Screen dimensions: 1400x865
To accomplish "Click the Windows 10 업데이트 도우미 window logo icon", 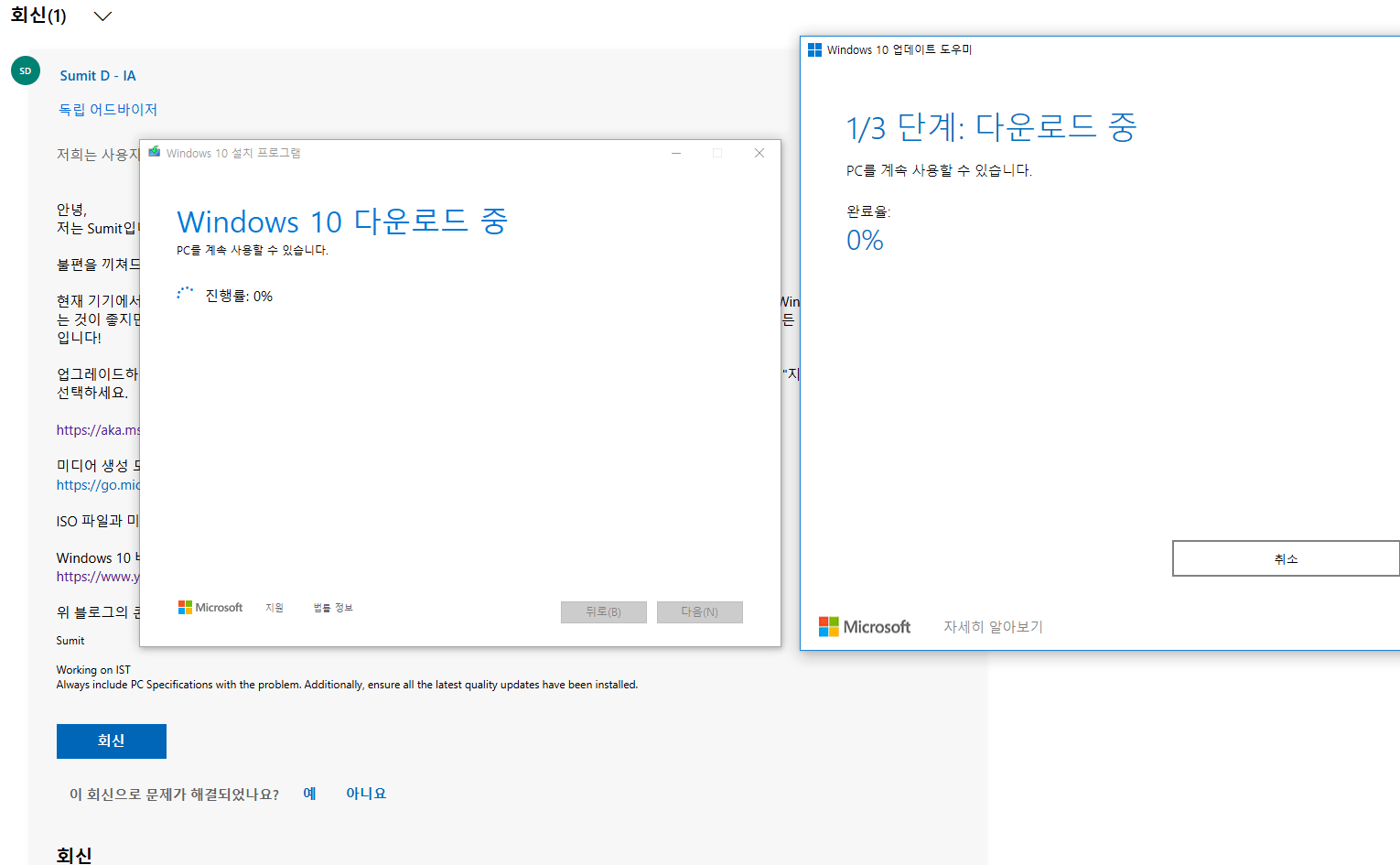I will [x=814, y=49].
